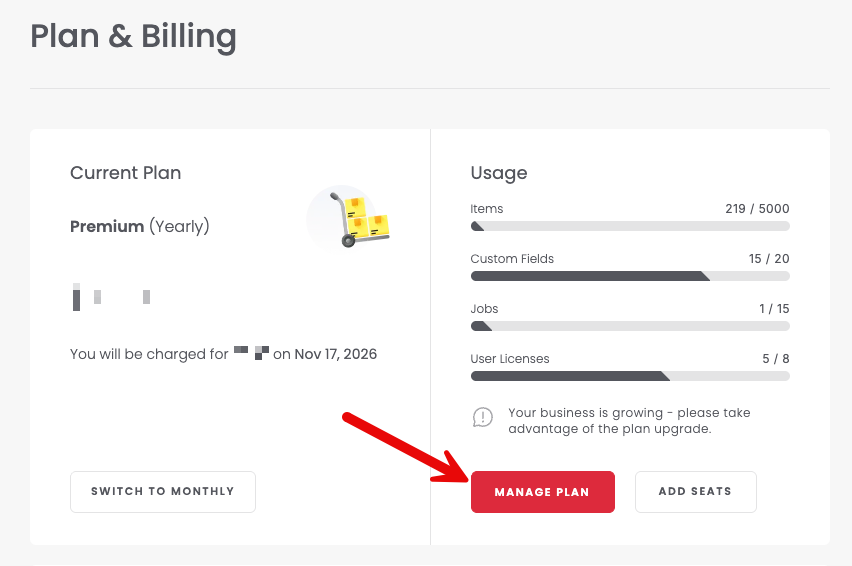Screen dimensions: 852x566
Task: Click the Manage Plan button
Action: [542, 492]
